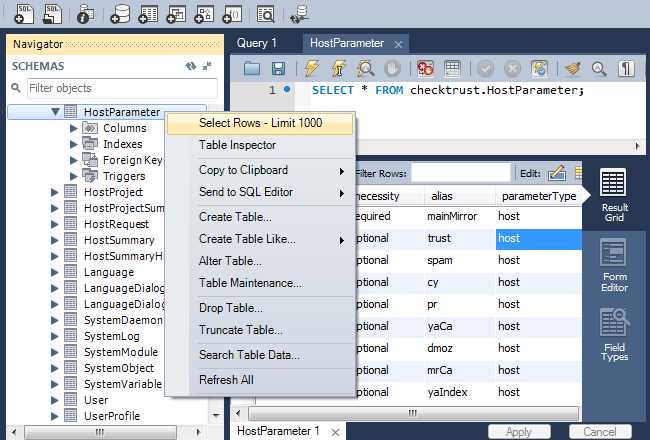Toggle the autocommit mode icon
This screenshot has width=650, height=440.
point(539,69)
